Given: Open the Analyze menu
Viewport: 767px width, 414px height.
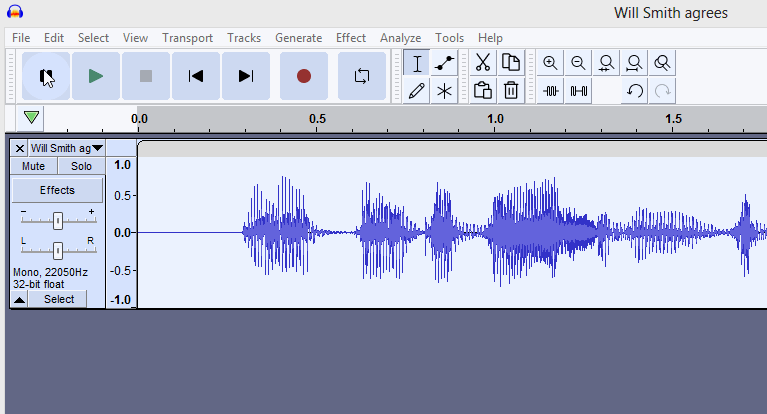Looking at the screenshot, I should [x=401, y=38].
